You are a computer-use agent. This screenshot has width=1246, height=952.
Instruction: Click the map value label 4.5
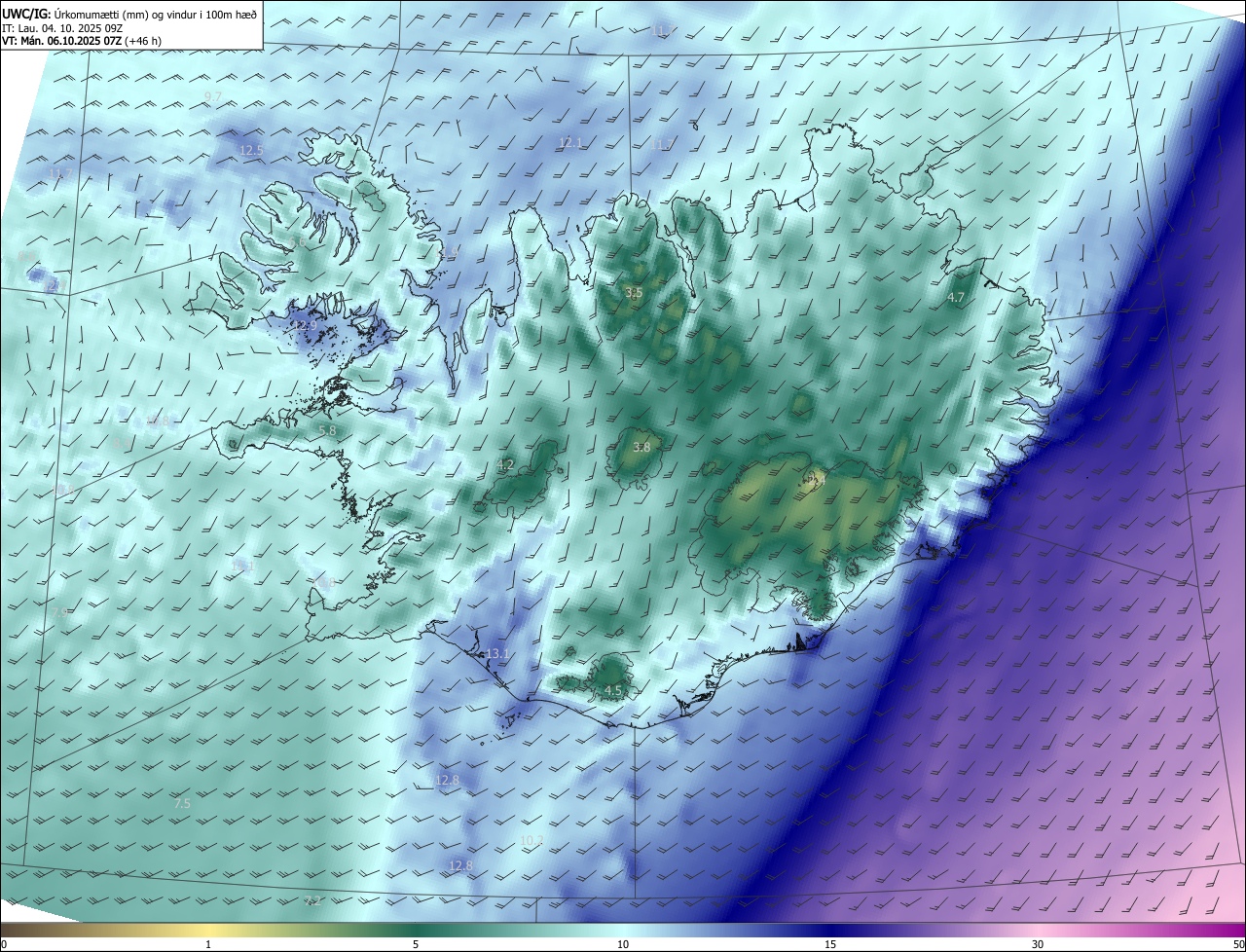coord(613,691)
